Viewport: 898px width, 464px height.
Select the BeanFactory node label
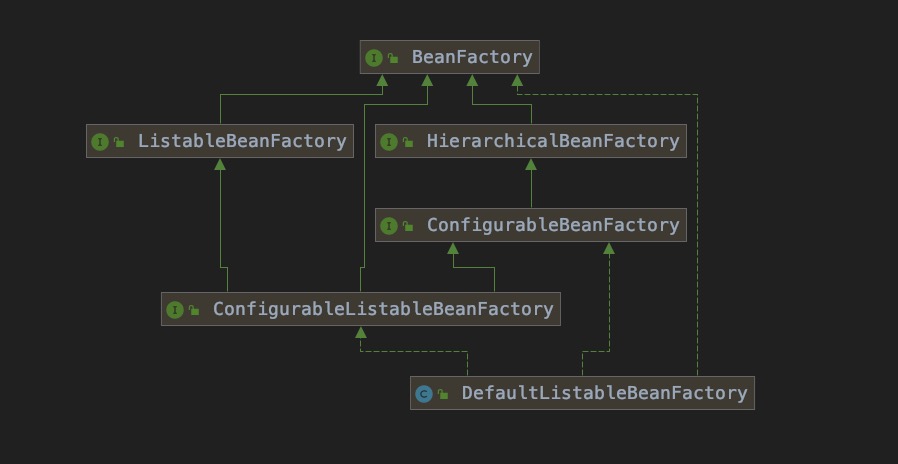472,57
